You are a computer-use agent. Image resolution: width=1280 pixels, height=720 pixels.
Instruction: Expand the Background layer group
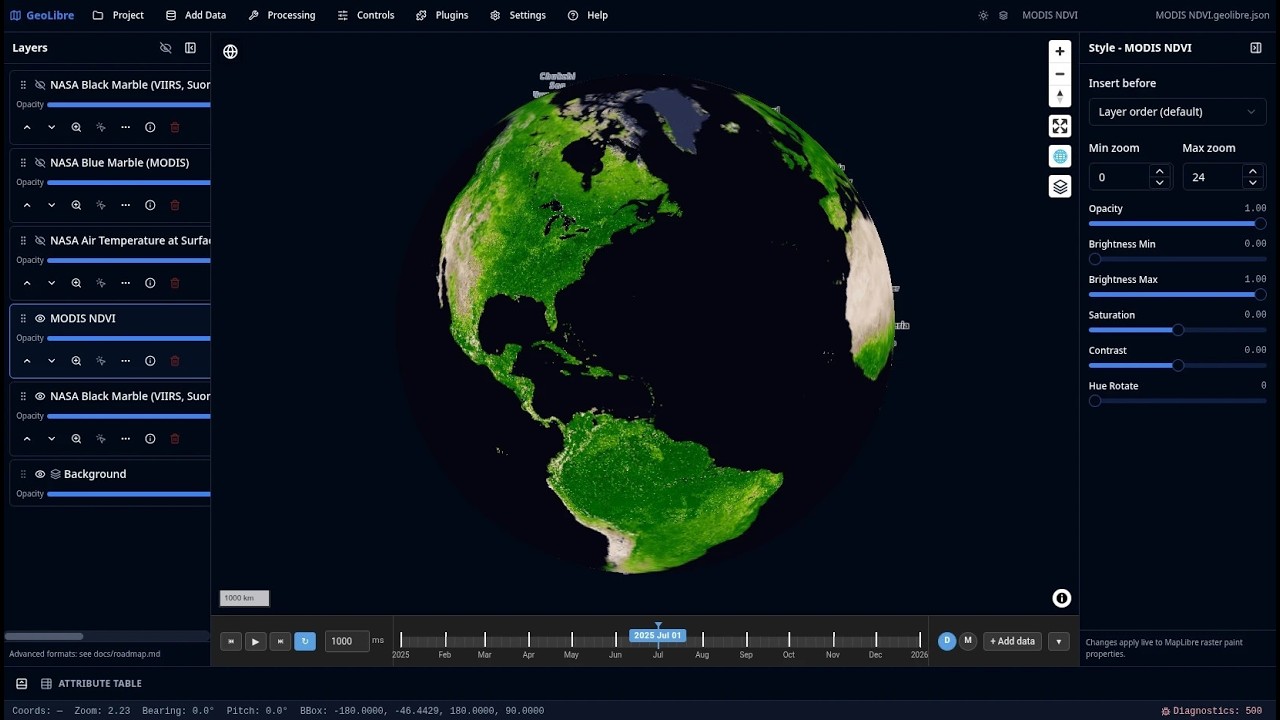tap(56, 474)
